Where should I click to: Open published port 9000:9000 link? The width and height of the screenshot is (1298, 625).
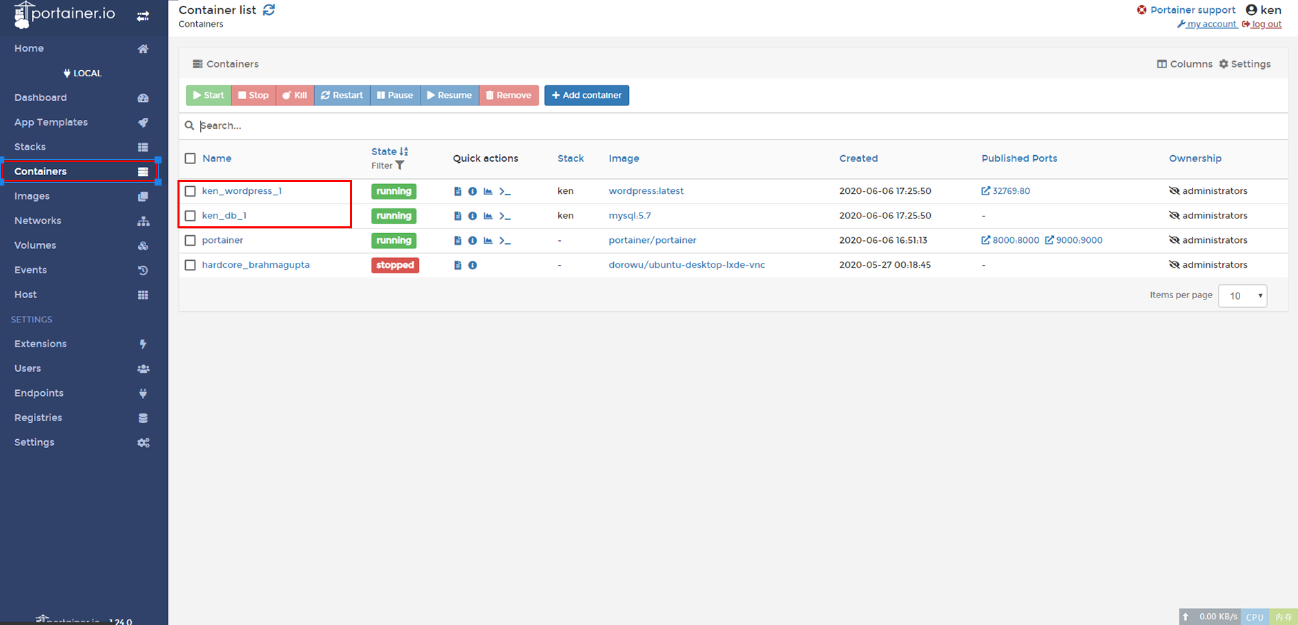pyautogui.click(x=1074, y=241)
